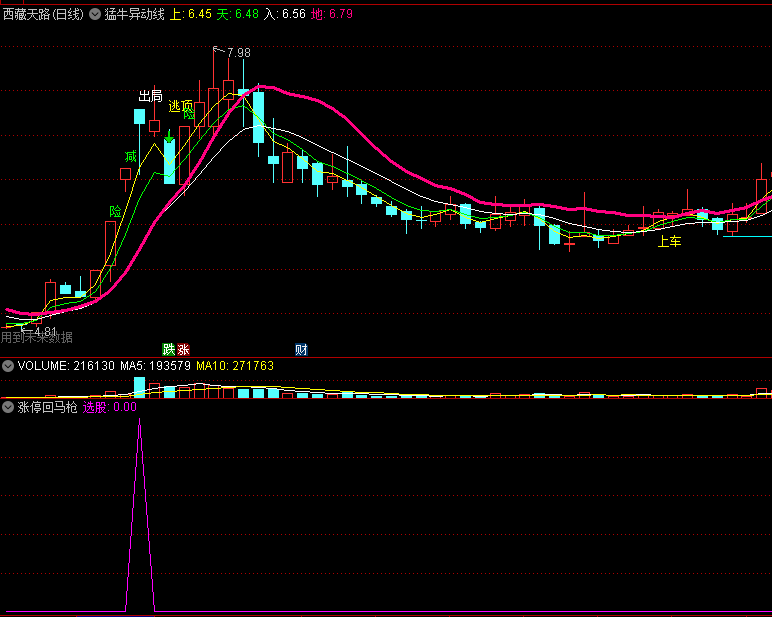Click the MA5: 193579 readout
This screenshot has width=772, height=617.
pyautogui.click(x=156, y=366)
